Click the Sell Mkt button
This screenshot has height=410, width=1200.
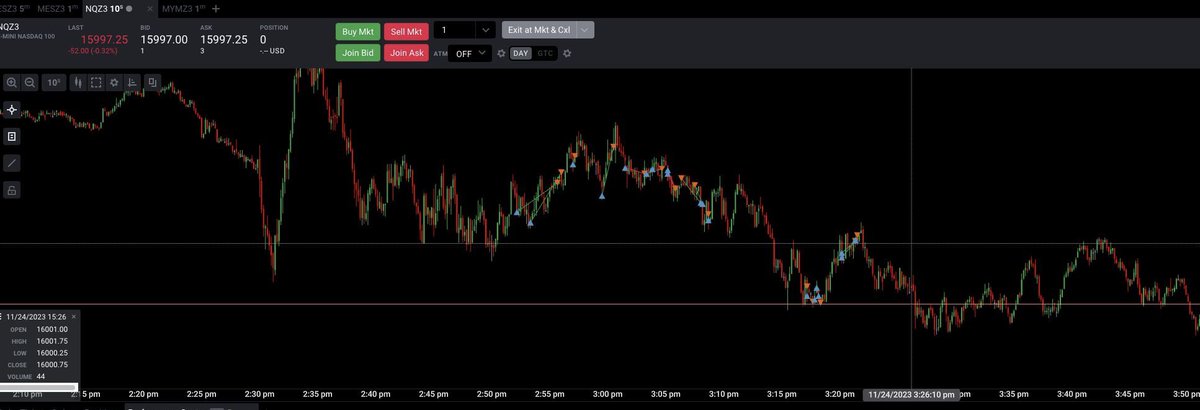(405, 31)
